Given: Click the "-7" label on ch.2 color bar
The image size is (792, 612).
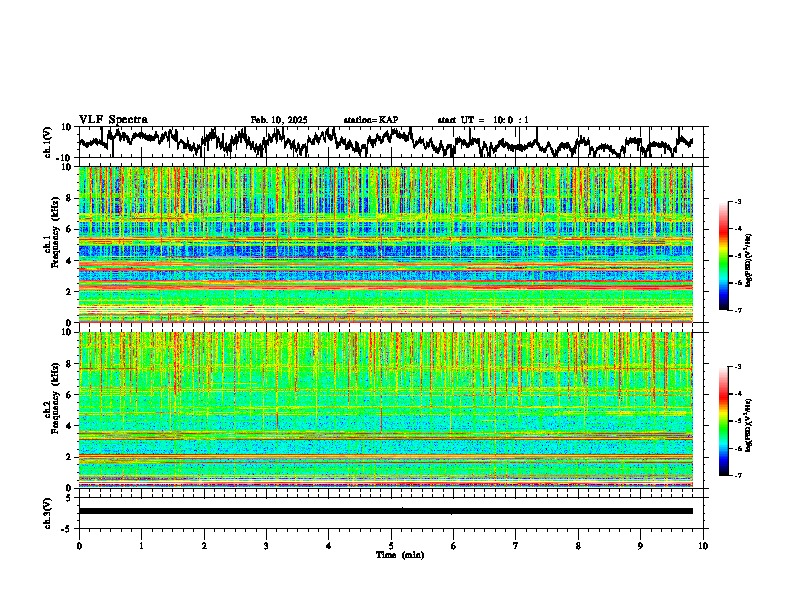Looking at the screenshot, I should (x=737, y=475).
